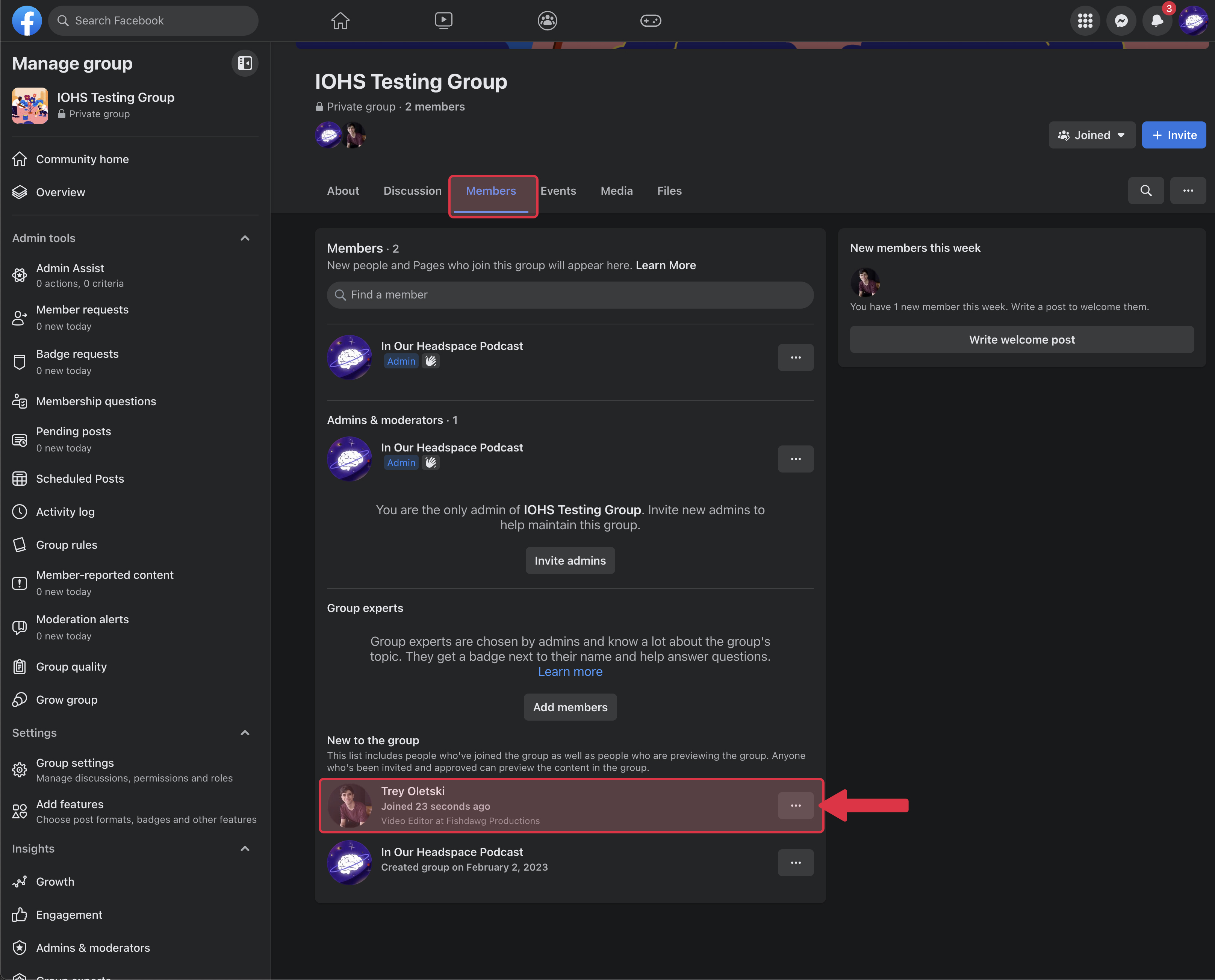Click the group search magnifier icon
1215x980 pixels.
[1145, 191]
